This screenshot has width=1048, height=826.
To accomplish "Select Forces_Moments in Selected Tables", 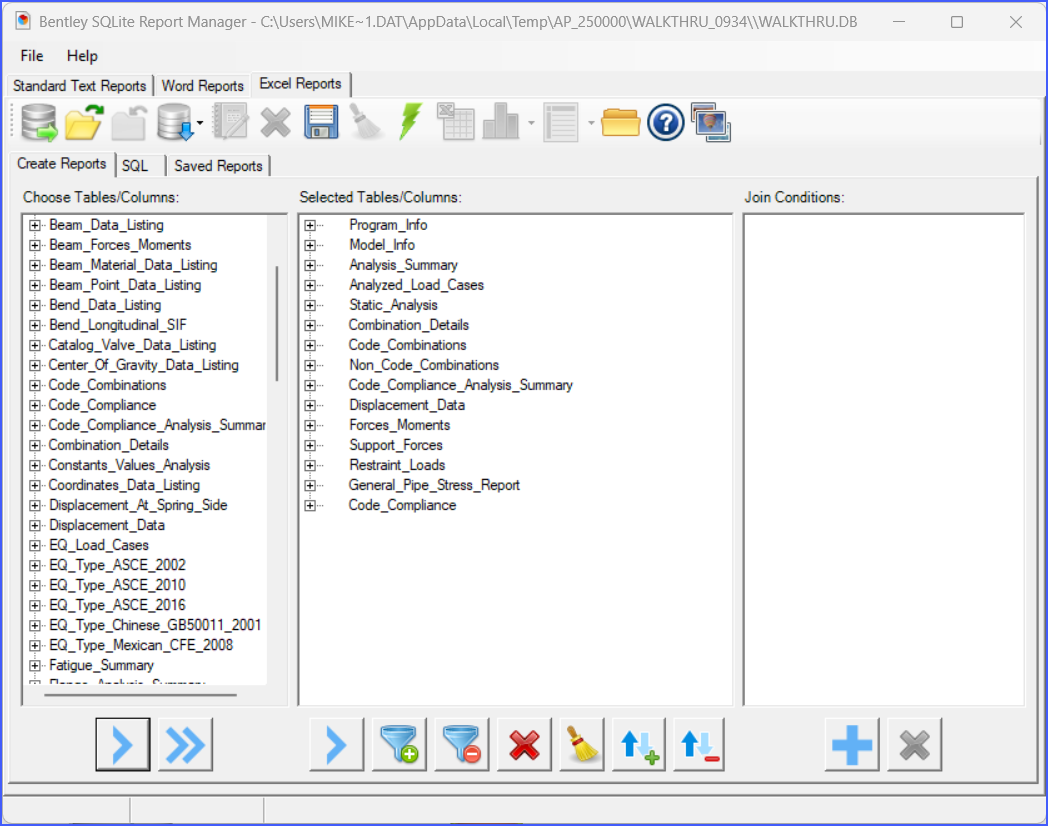I will coord(400,425).
